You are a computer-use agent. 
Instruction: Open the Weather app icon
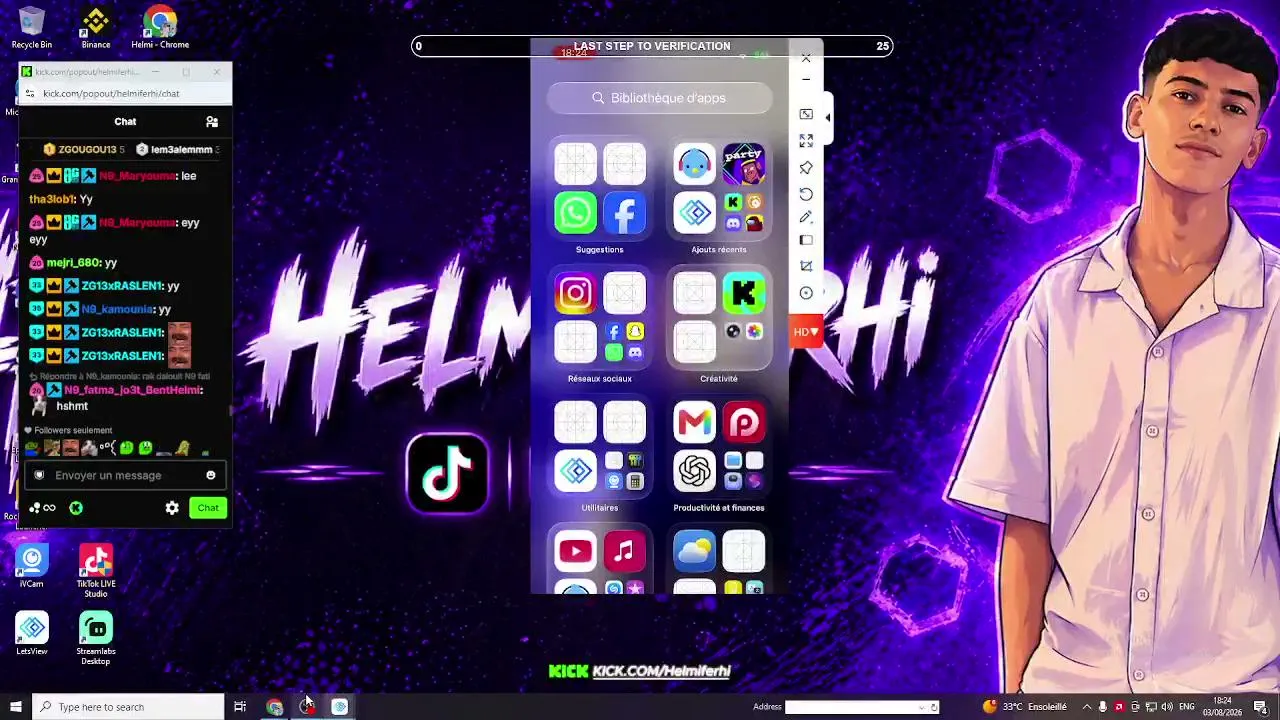(x=694, y=551)
